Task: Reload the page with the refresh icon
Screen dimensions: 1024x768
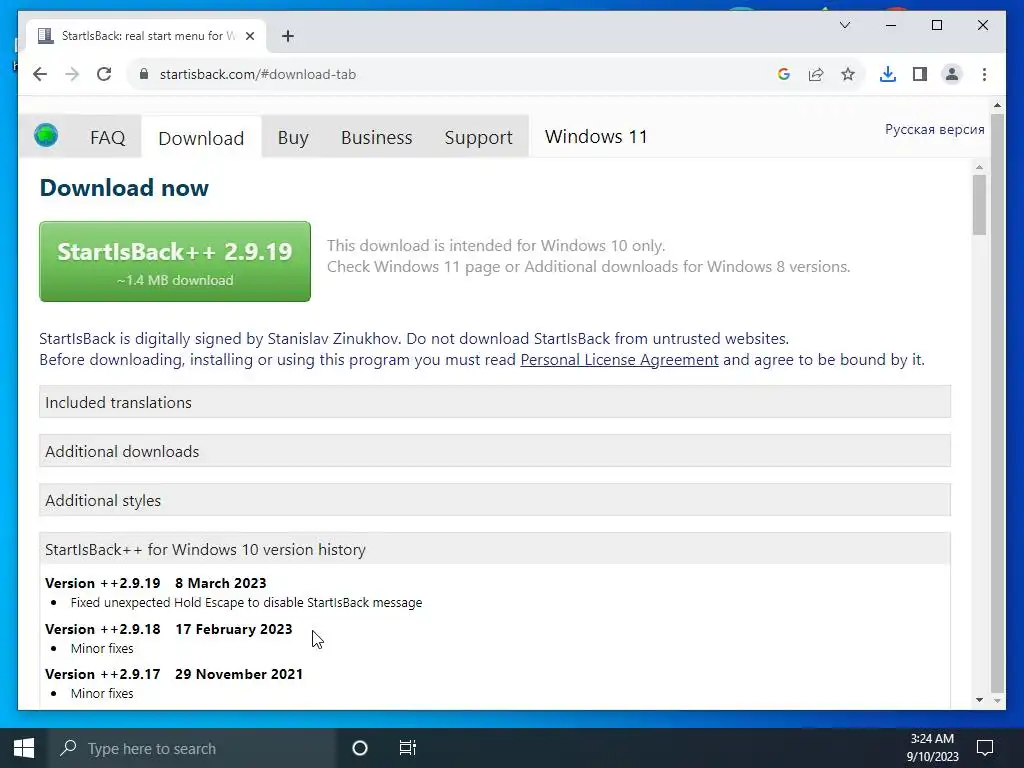Action: coord(104,74)
